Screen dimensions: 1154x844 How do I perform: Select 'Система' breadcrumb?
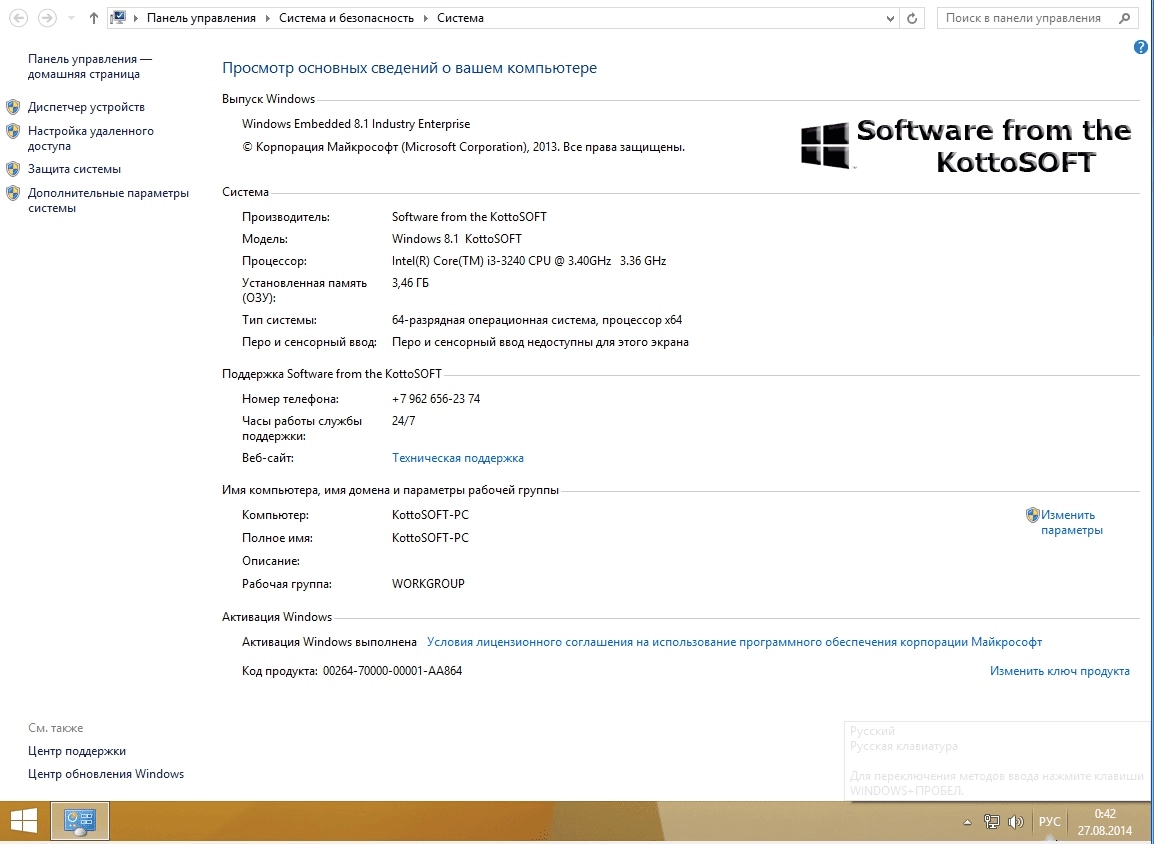coord(460,18)
